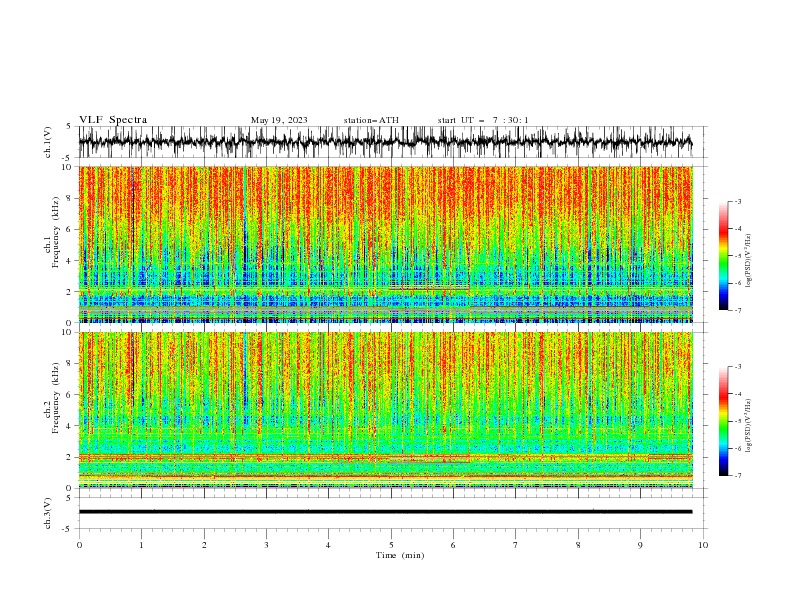Select the date text "May 19, 2023"
This screenshot has height=612, width=792.
click(x=279, y=120)
